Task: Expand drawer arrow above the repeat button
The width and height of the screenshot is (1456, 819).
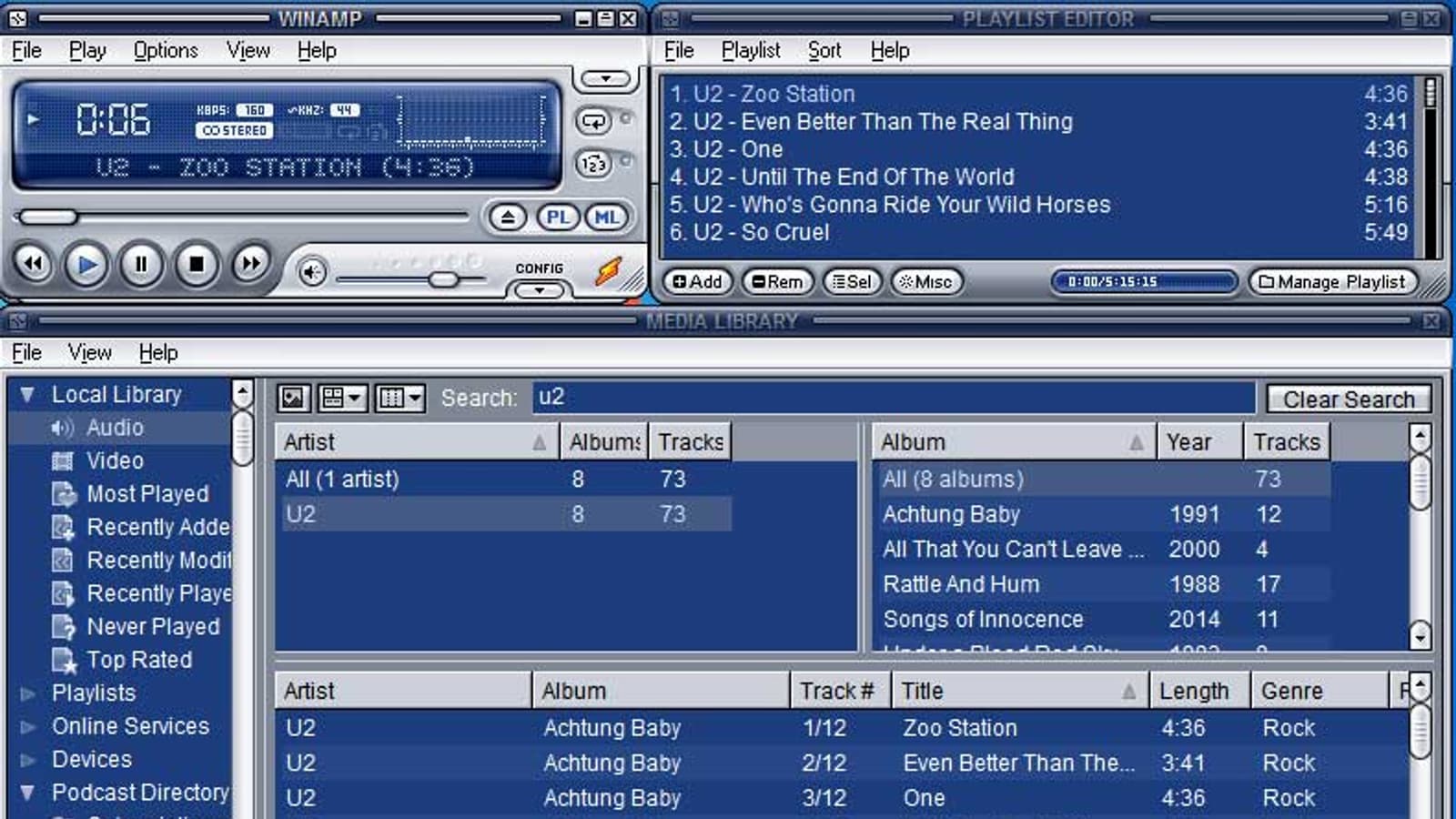Action: coord(605,79)
